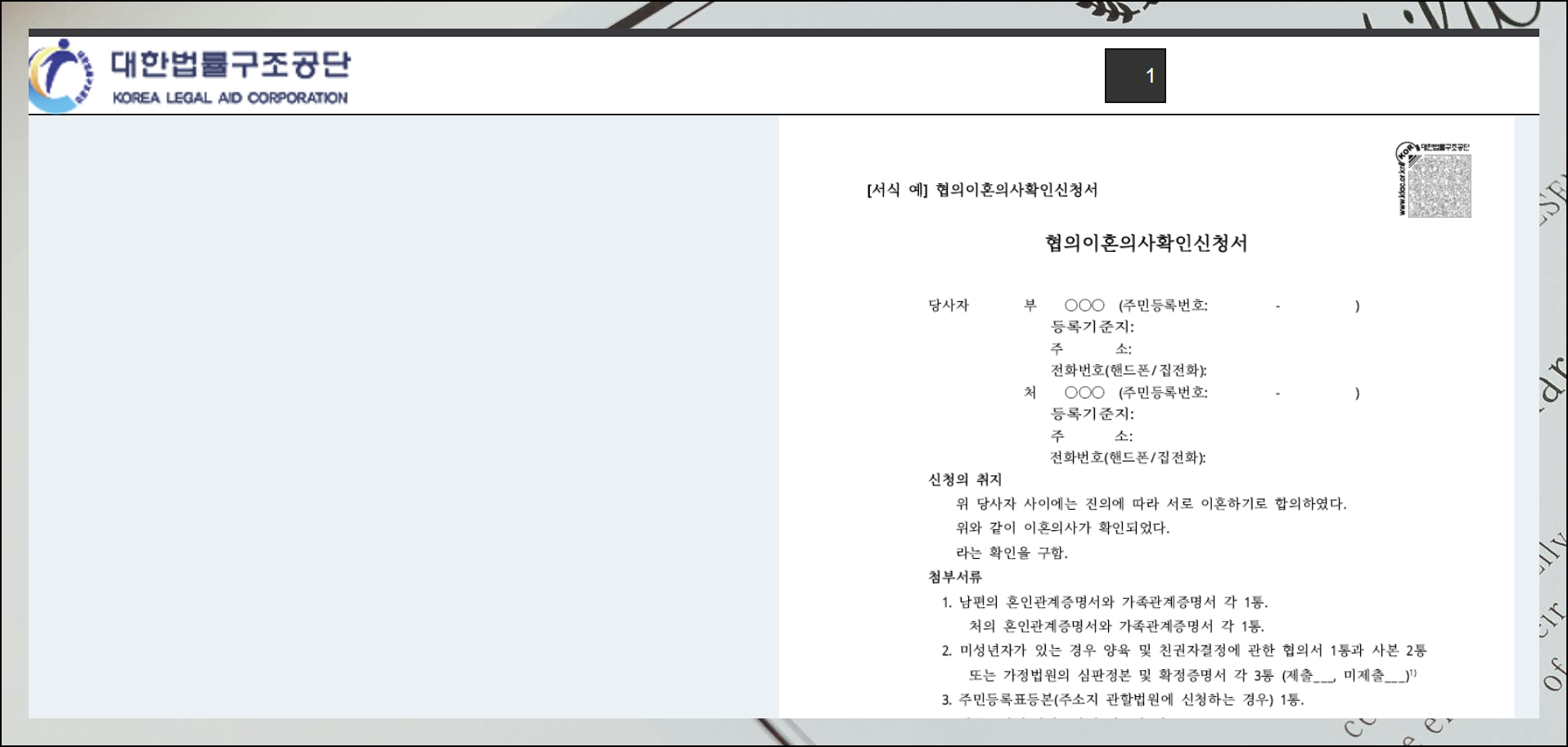The width and height of the screenshot is (1568, 747).
Task: Click the 가정법원의 심판정본 line
Action: point(1193,675)
